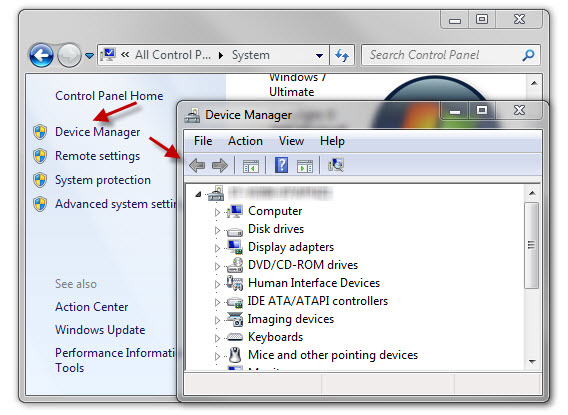Click the blue Help question mark icon
The height and width of the screenshot is (415, 568).
pyautogui.click(x=281, y=165)
